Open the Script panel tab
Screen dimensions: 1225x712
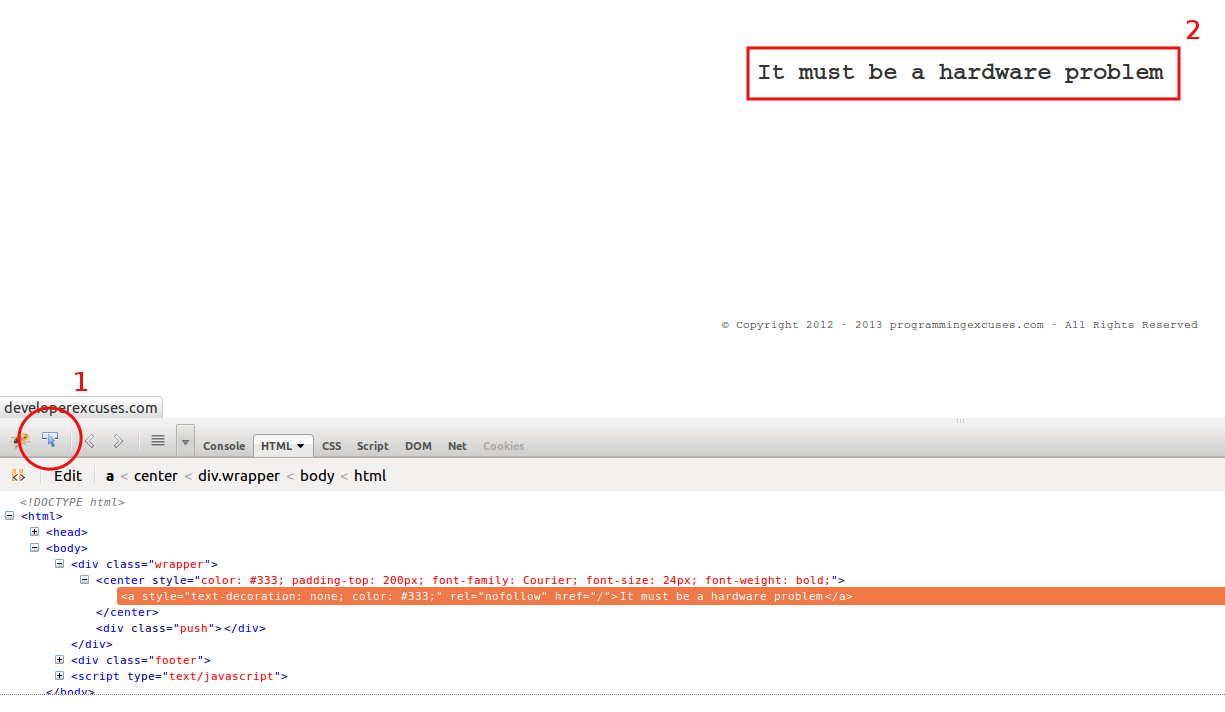point(372,446)
